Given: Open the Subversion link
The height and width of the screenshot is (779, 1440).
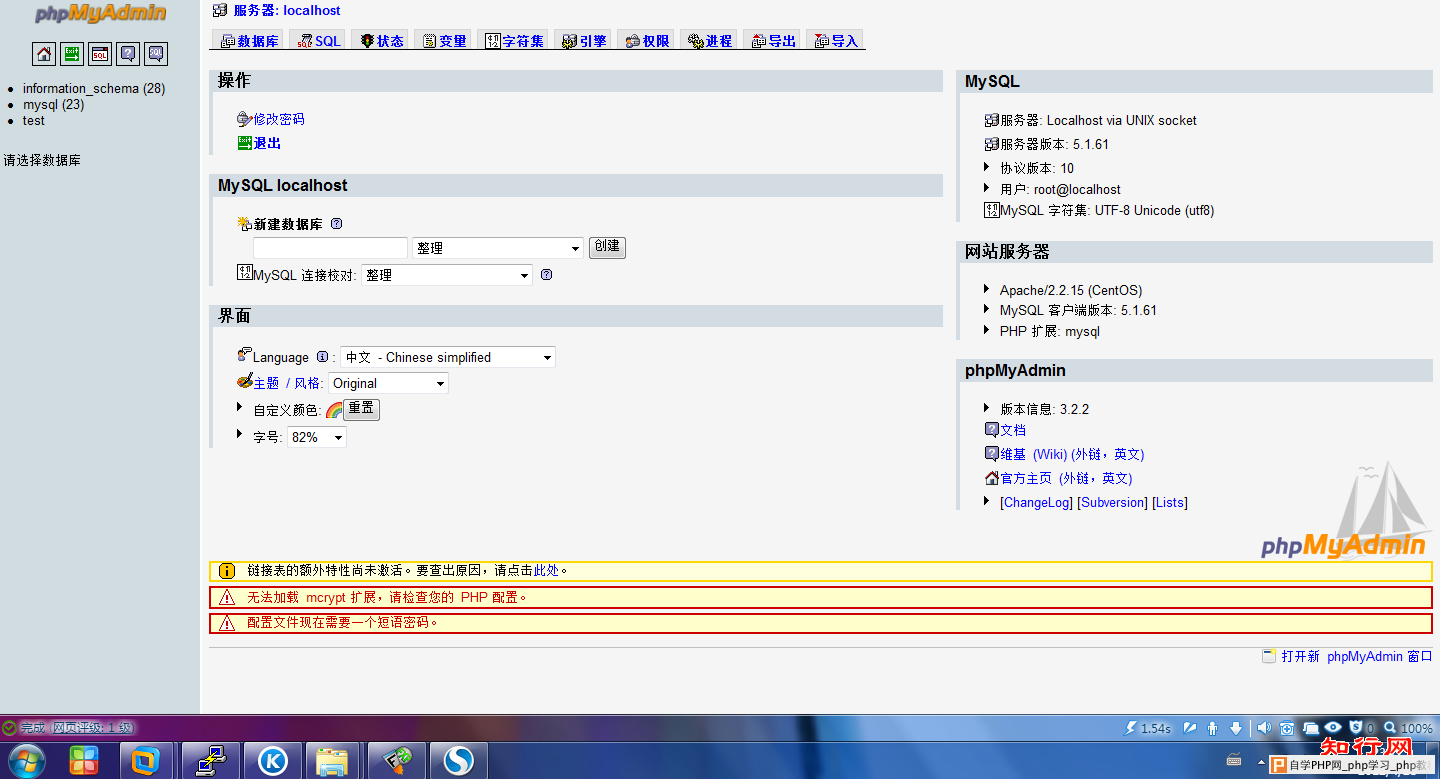Looking at the screenshot, I should [1112, 502].
